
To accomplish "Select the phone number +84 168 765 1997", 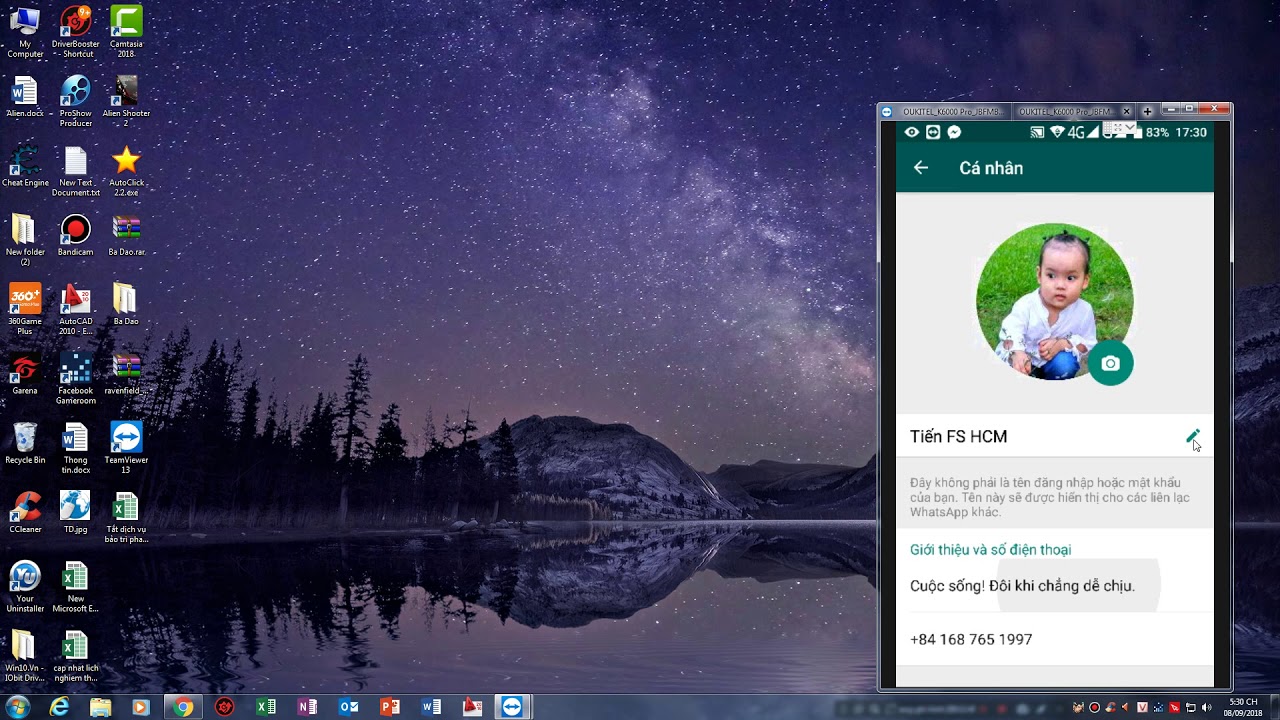I will click(971, 639).
